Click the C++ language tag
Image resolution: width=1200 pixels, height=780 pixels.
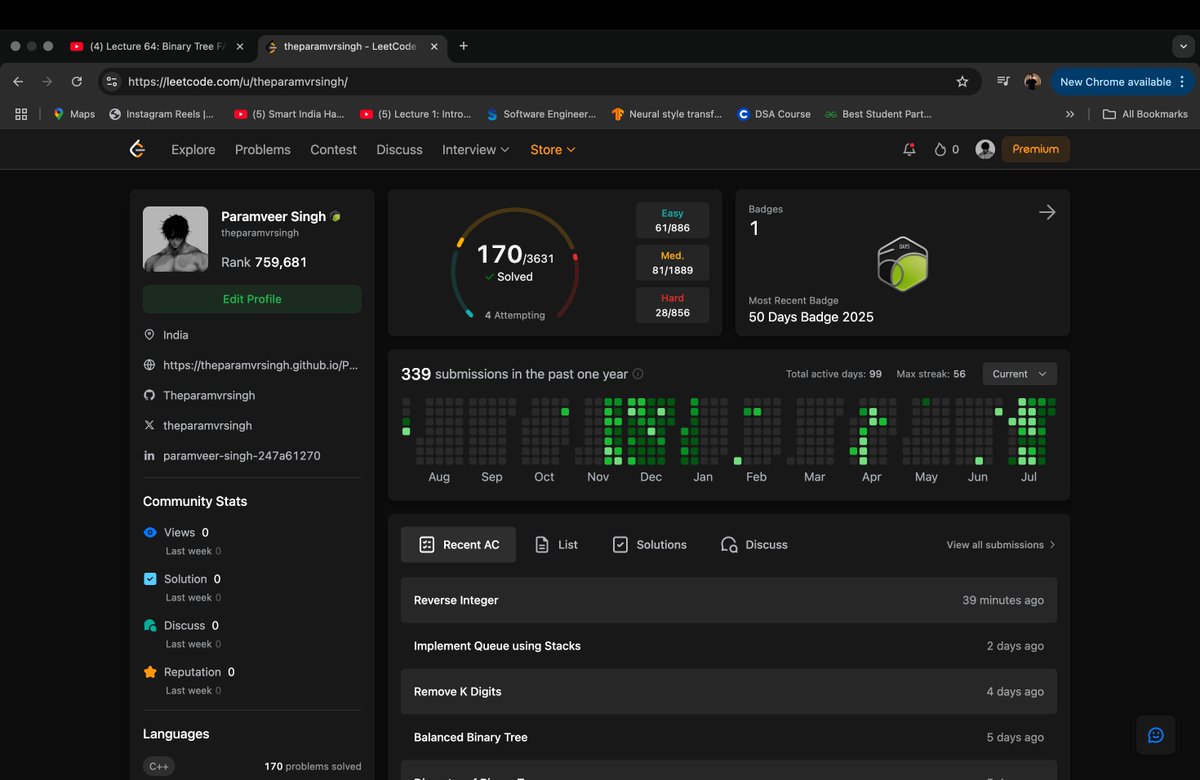tap(158, 766)
